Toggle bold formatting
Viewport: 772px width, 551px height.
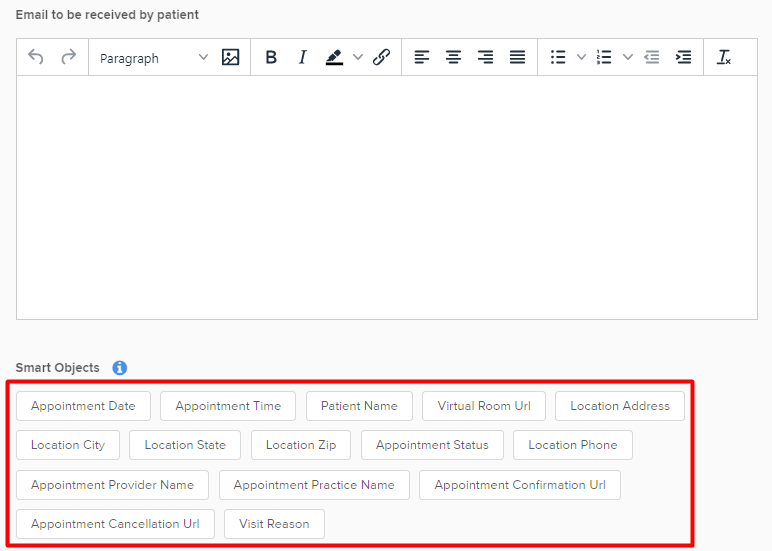271,57
